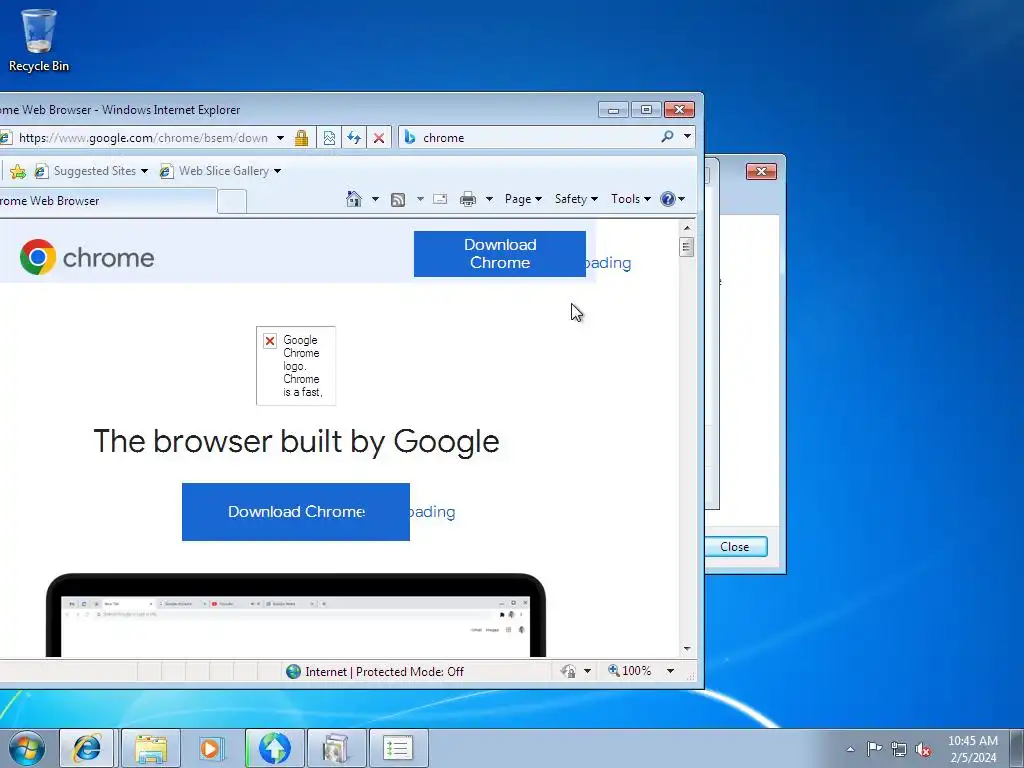The image size is (1024, 768).
Task: Click 'The browser built by Google' heading
Action: pyautogui.click(x=296, y=441)
